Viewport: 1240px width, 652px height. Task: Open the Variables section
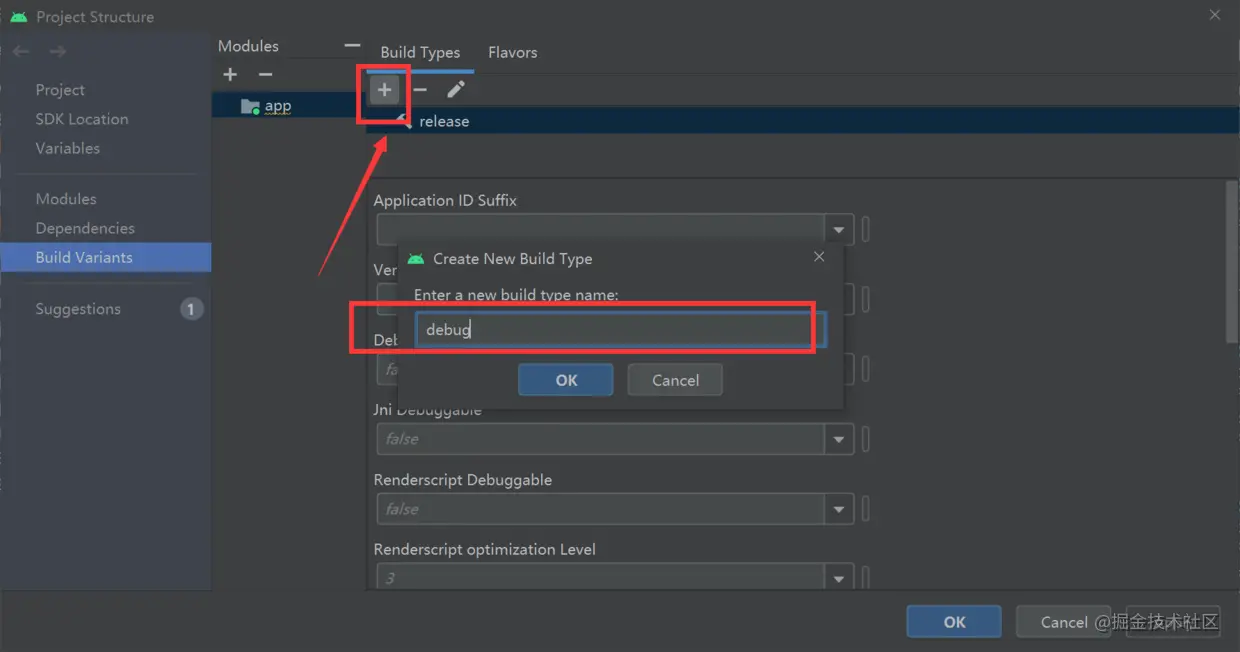[68, 148]
